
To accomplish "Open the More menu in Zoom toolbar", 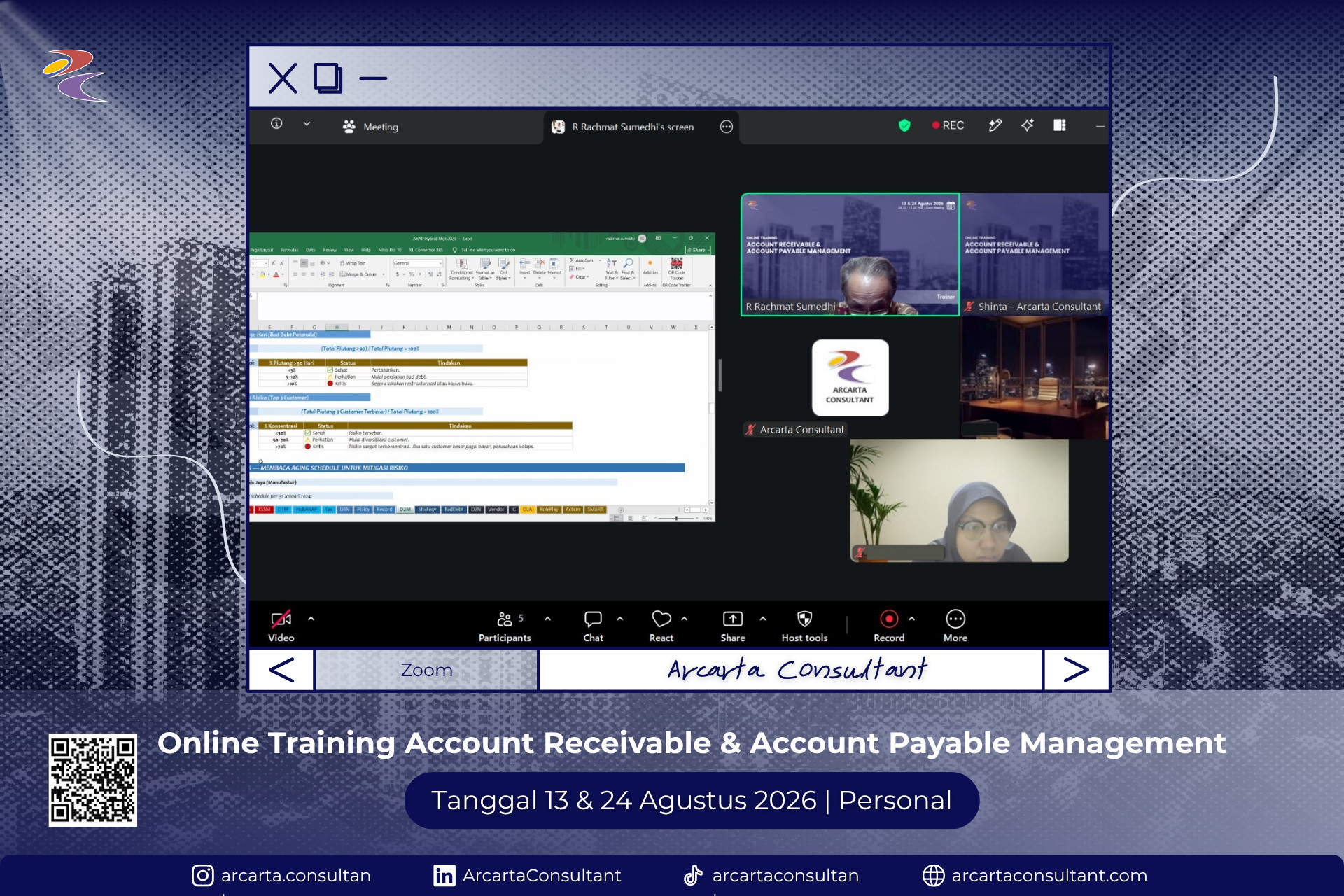I will coord(955,626).
